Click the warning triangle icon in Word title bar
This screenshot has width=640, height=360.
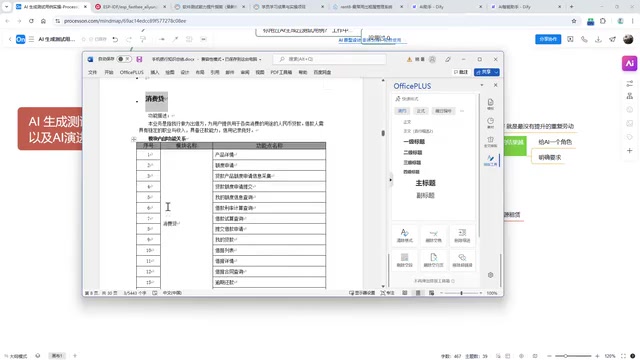pyautogui.click(x=409, y=59)
